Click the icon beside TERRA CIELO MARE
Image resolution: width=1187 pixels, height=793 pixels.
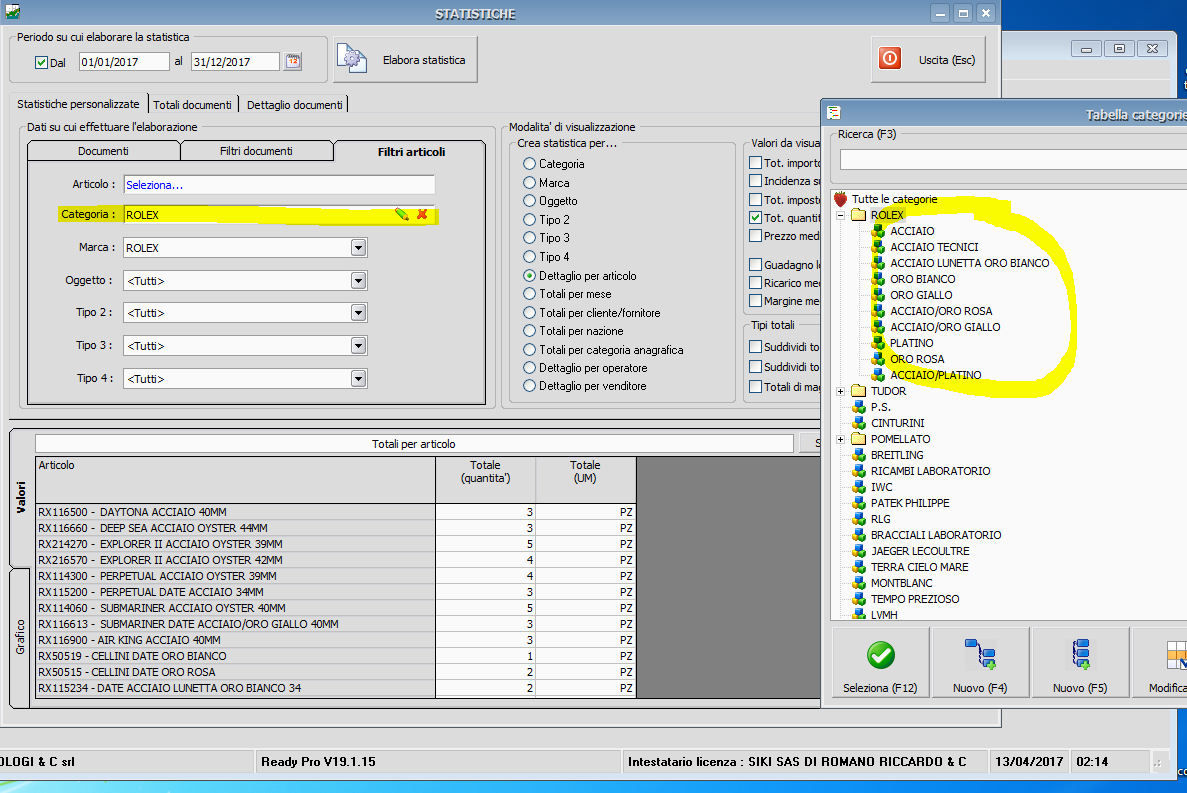858,568
